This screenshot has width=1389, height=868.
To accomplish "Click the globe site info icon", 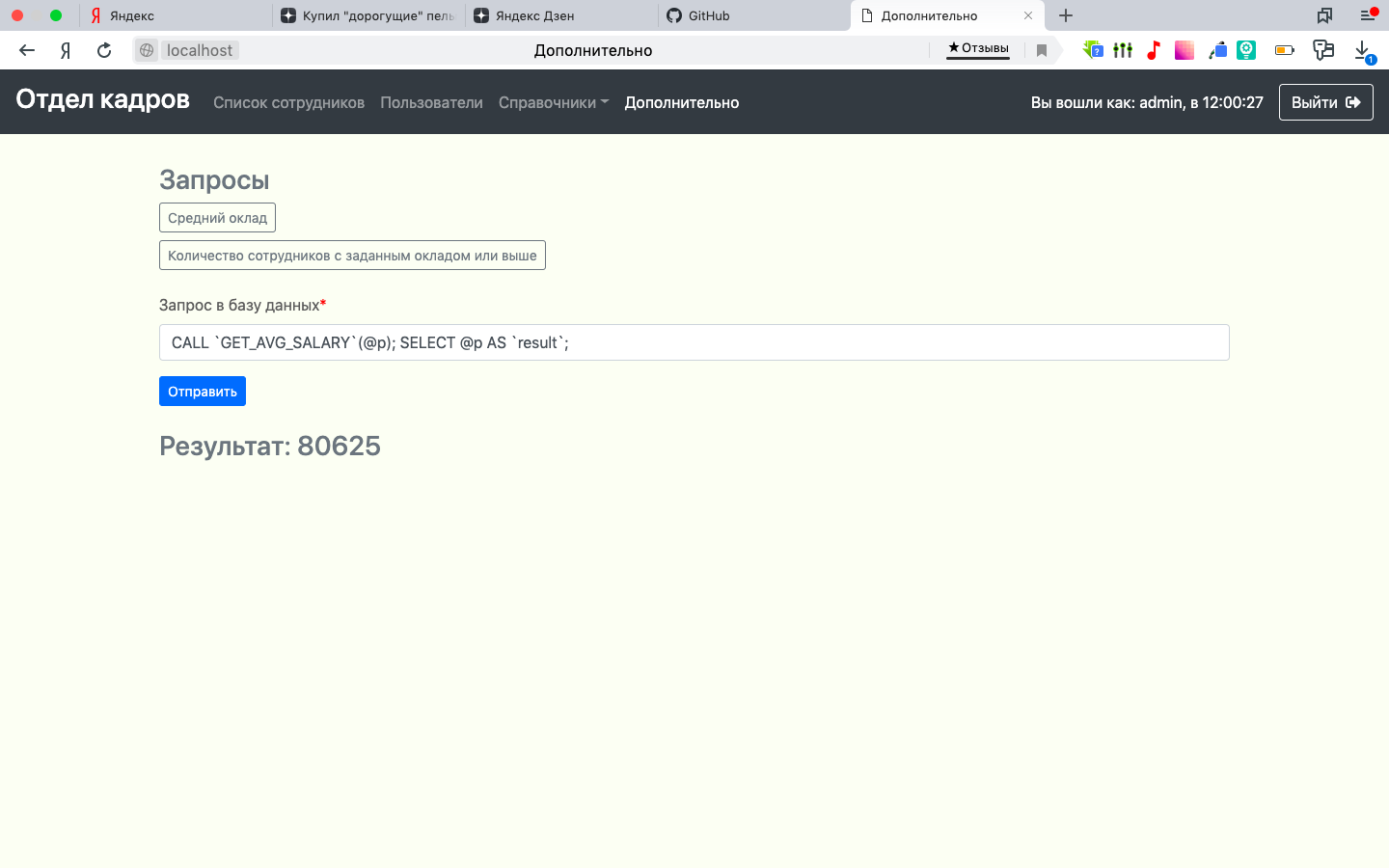I will tap(147, 50).
